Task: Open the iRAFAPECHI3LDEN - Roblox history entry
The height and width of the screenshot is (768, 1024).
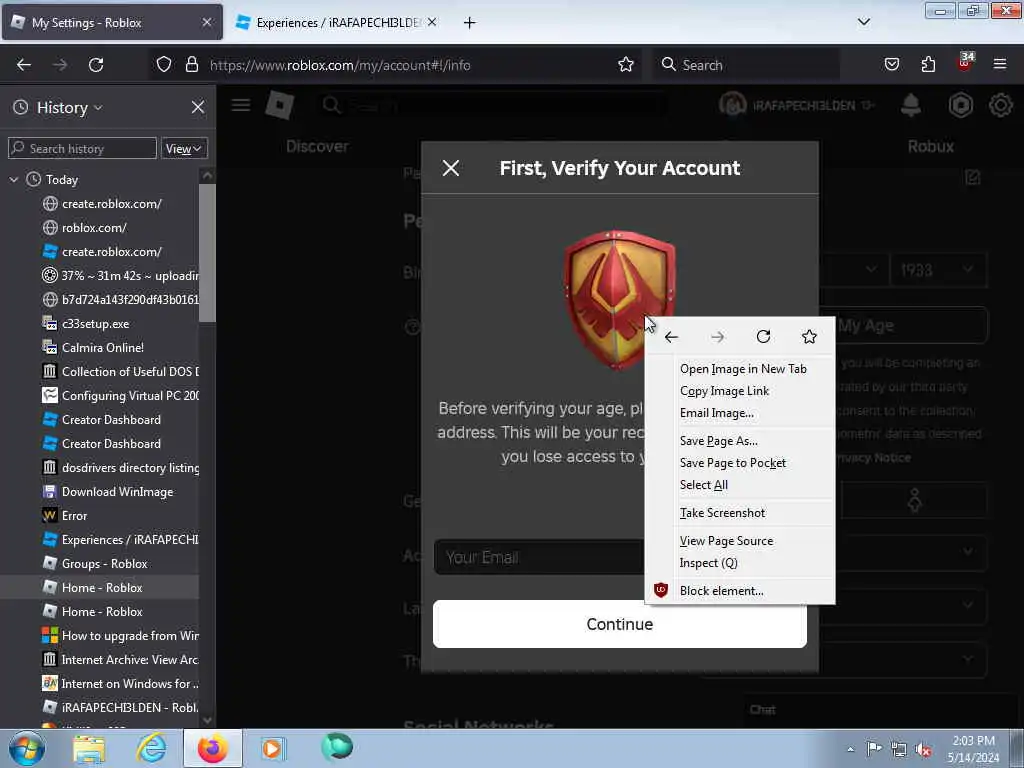Action: (x=129, y=707)
